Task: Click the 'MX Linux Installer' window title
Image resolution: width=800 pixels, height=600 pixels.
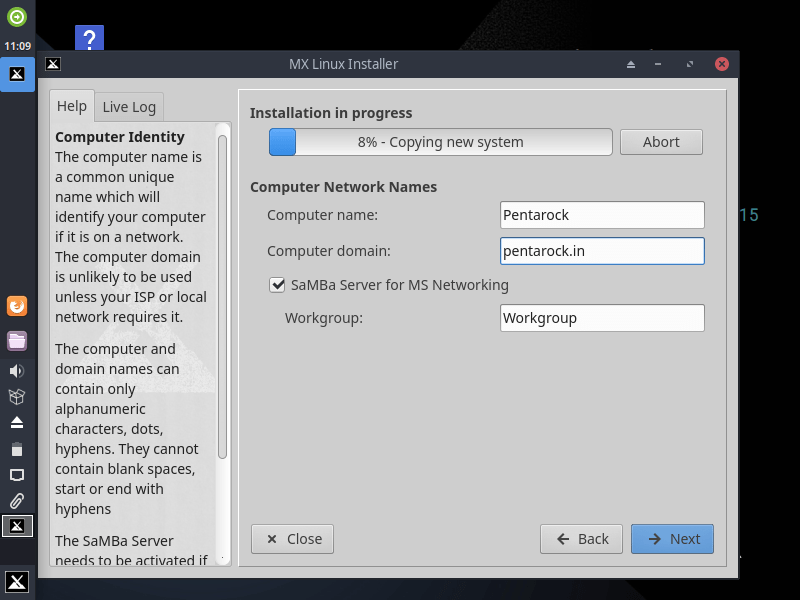Action: (343, 64)
